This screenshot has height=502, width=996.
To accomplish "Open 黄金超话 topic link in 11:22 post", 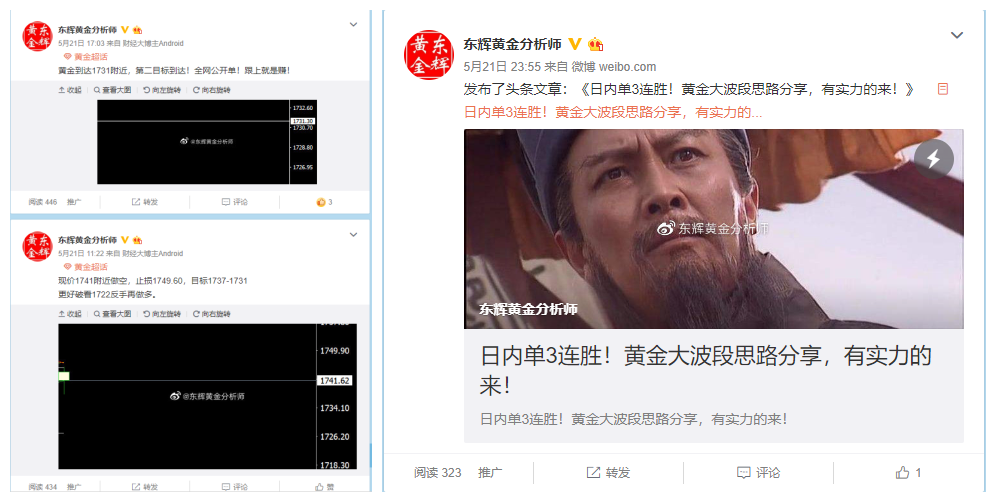I will [x=86, y=267].
